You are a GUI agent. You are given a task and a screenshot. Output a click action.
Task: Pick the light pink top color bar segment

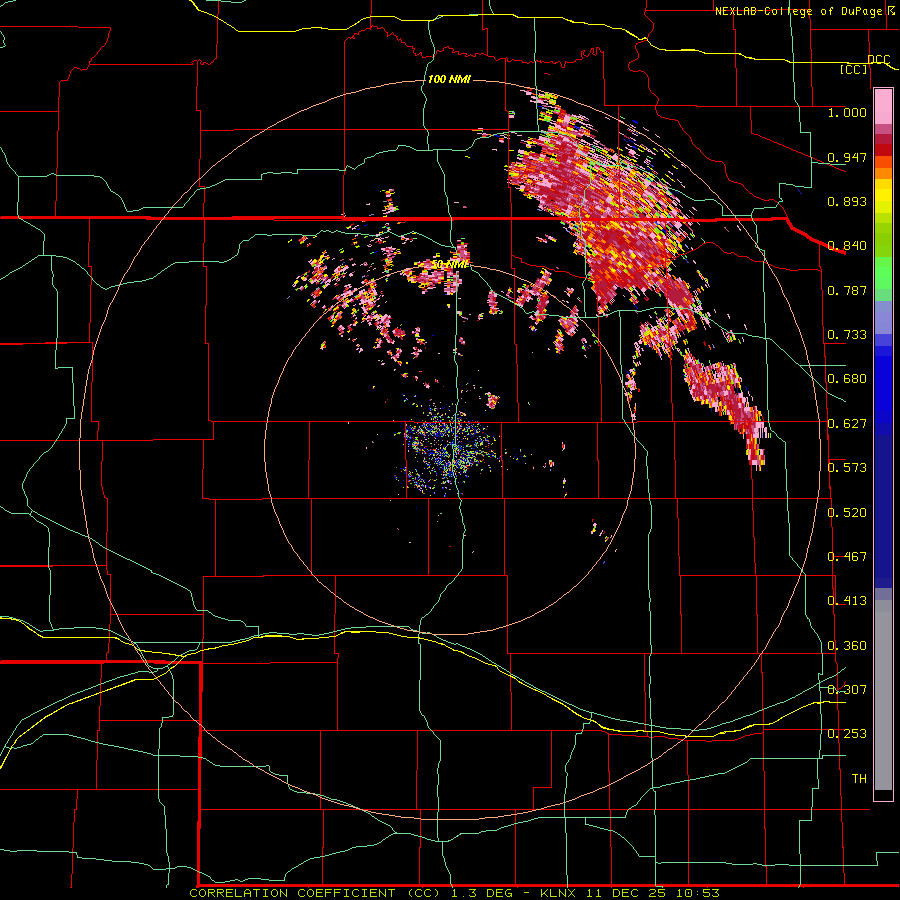tap(883, 107)
